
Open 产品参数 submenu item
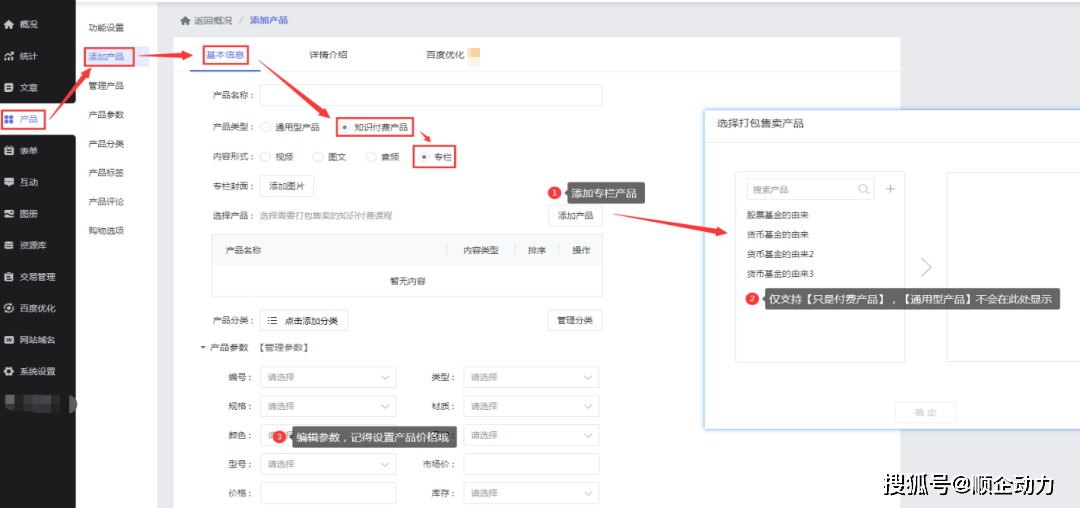tap(106, 115)
